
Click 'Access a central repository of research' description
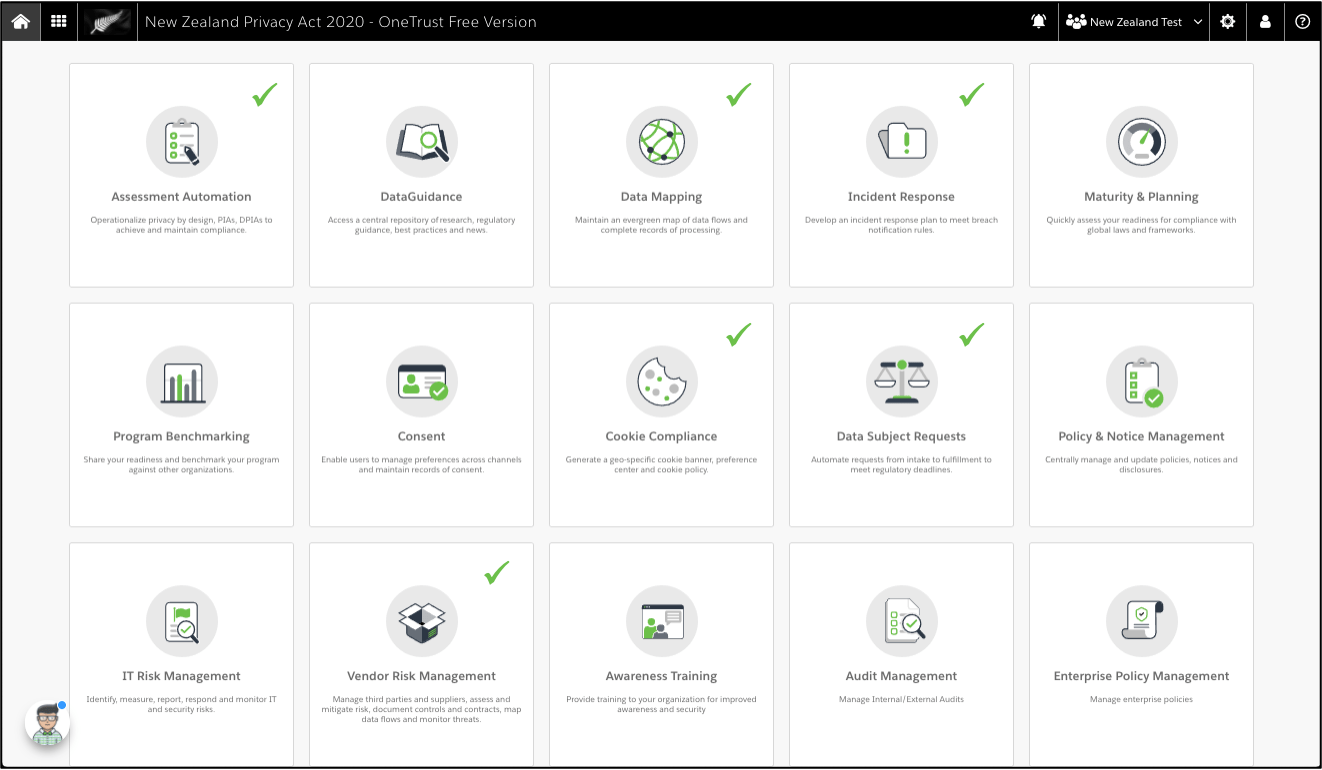[x=422, y=225]
